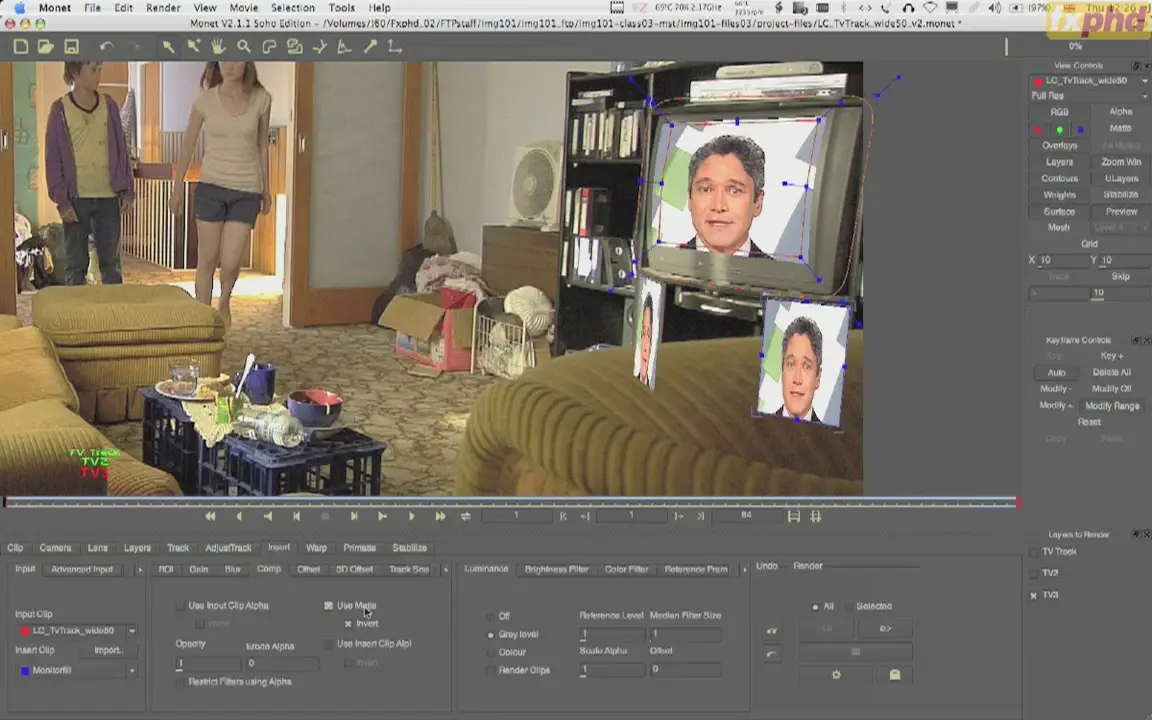Viewport: 1152px width, 720px height.
Task: Activate the hand pan tool
Action: pos(218,47)
